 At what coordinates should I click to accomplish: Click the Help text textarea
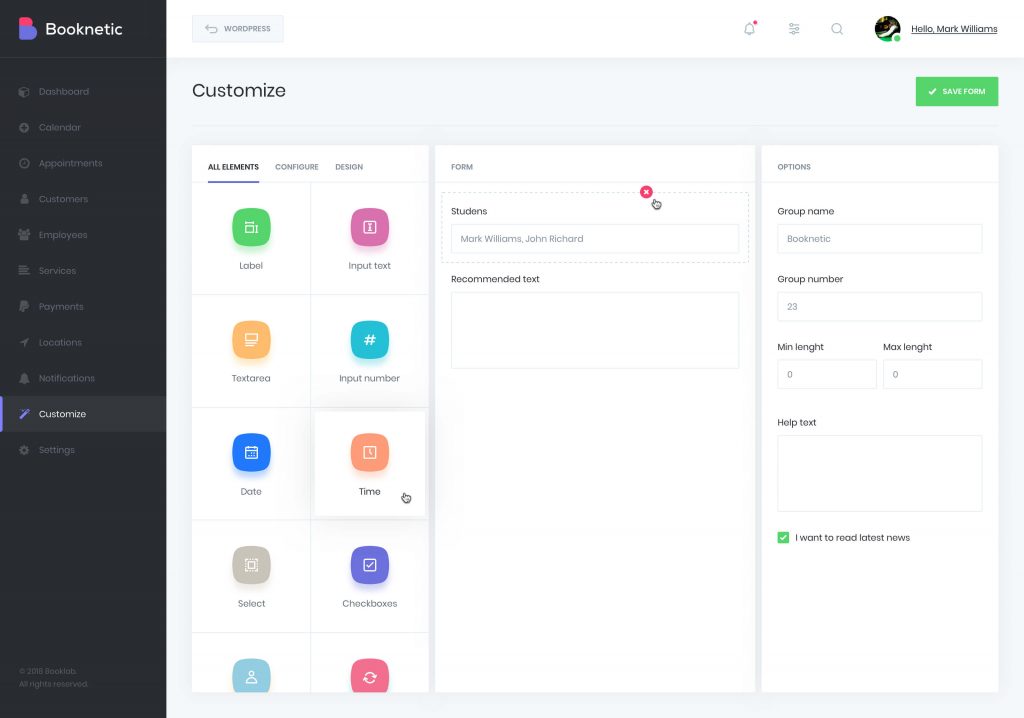click(x=879, y=474)
